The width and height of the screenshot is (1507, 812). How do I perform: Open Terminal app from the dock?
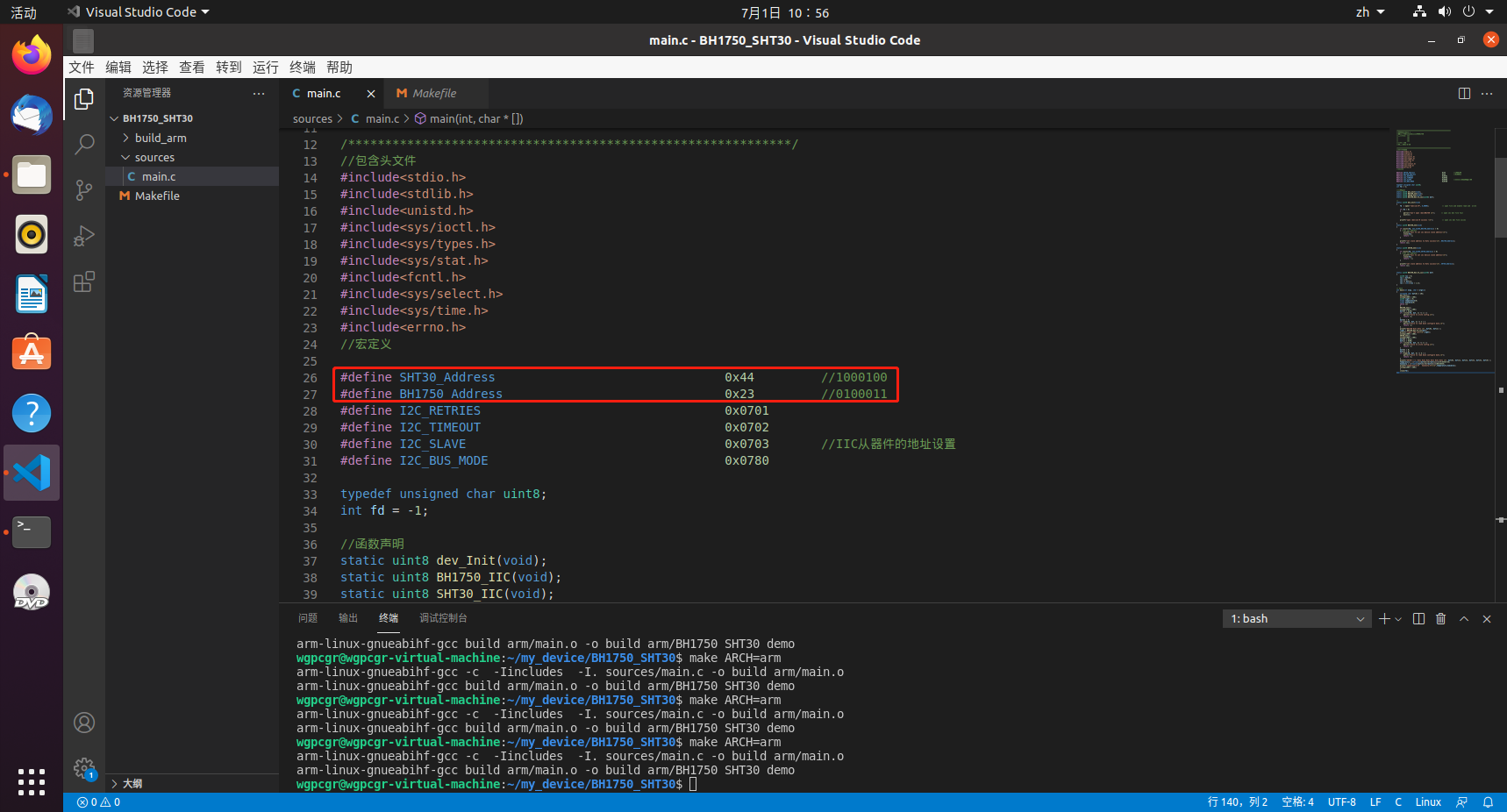[x=32, y=532]
